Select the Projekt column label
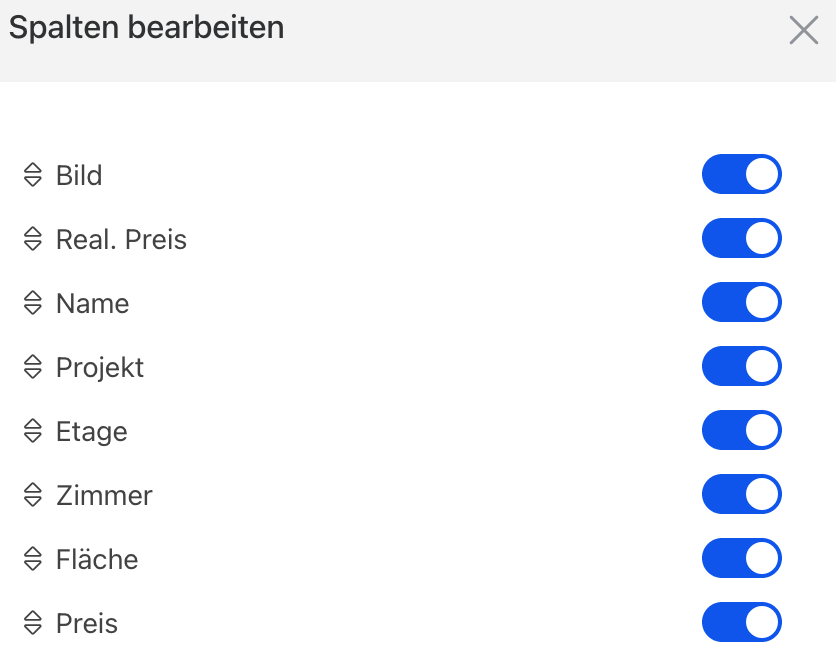 [100, 367]
